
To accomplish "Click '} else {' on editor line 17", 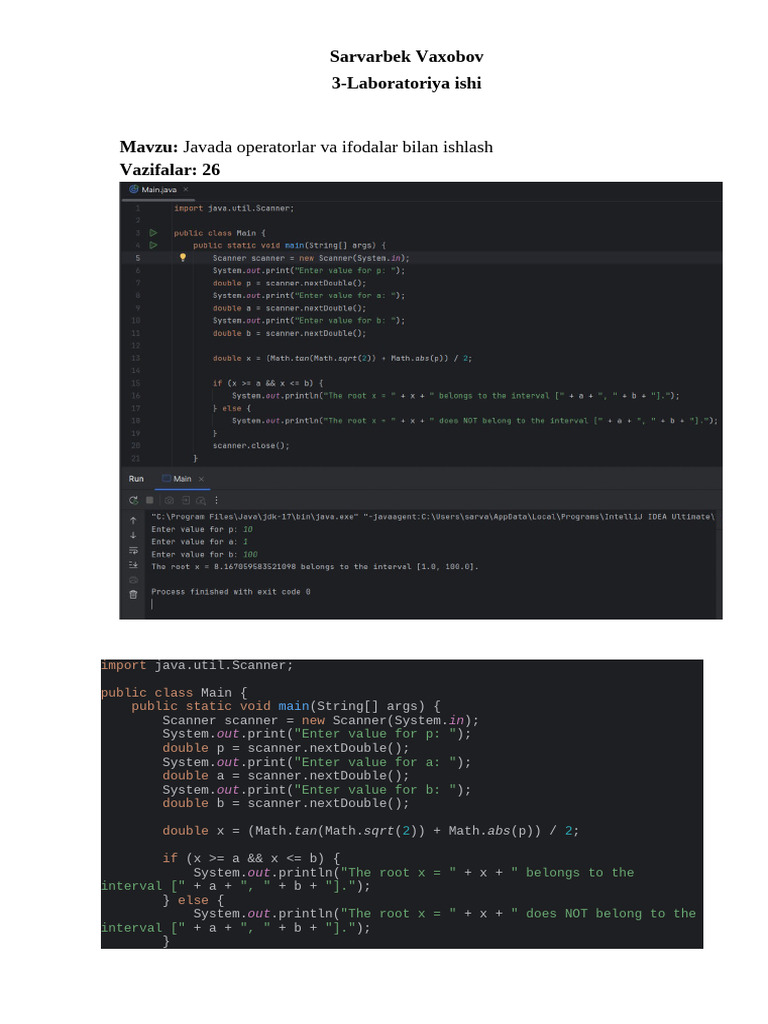I will 232,408.
